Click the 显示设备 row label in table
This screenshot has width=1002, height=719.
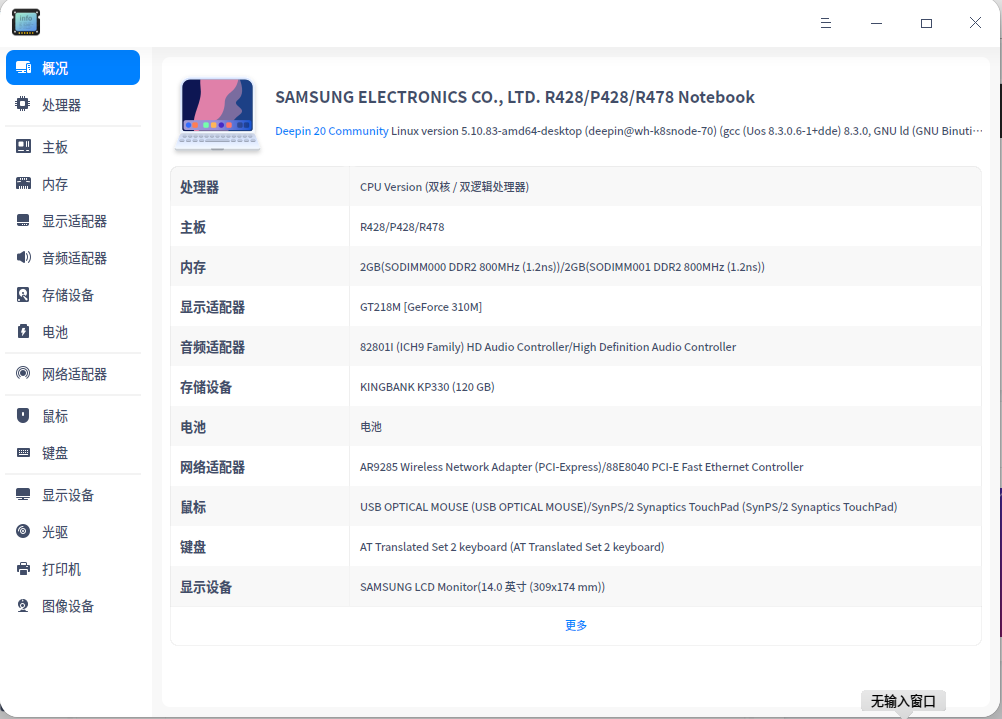[x=206, y=587]
